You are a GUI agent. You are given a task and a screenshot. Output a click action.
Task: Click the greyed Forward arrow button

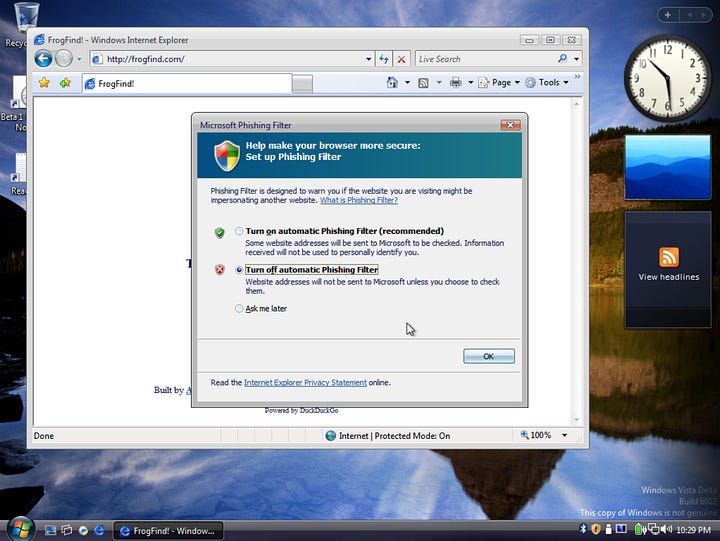[64, 59]
